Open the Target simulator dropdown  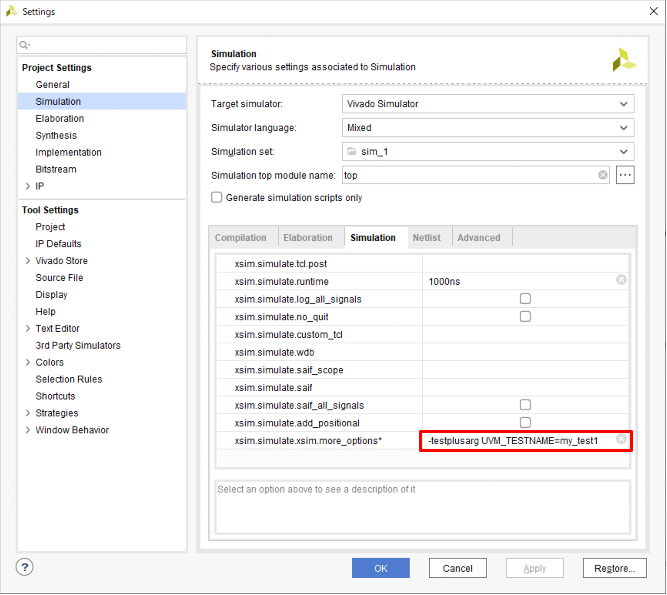(x=488, y=104)
